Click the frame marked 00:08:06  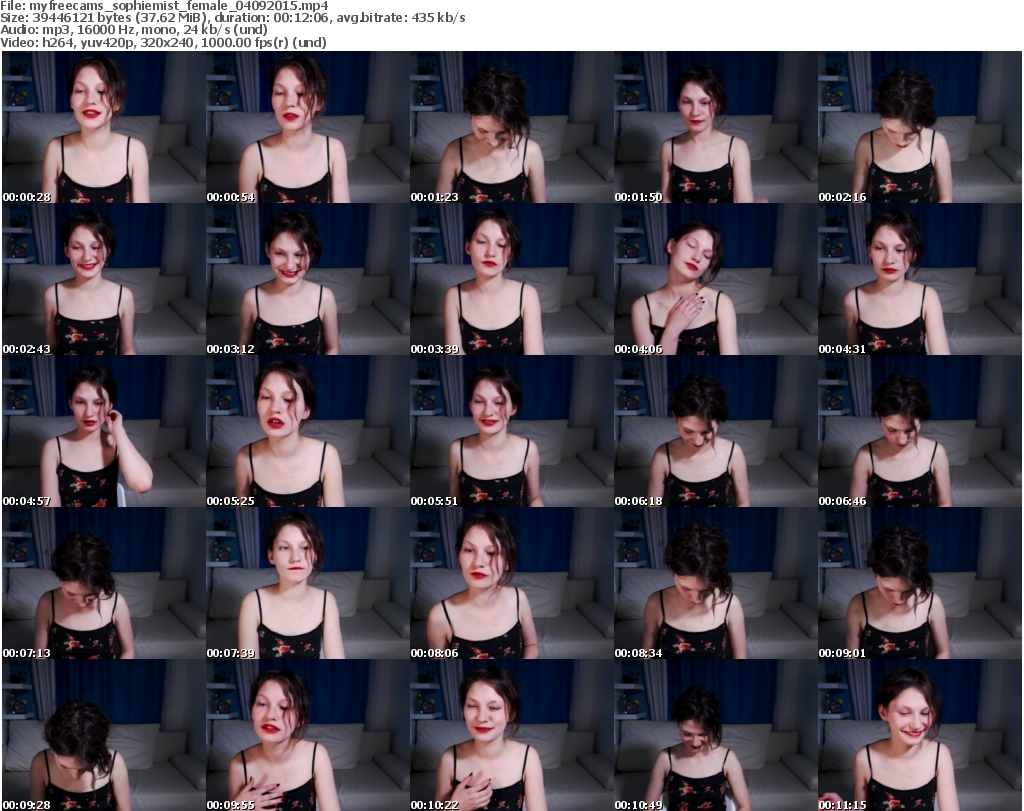tap(511, 584)
